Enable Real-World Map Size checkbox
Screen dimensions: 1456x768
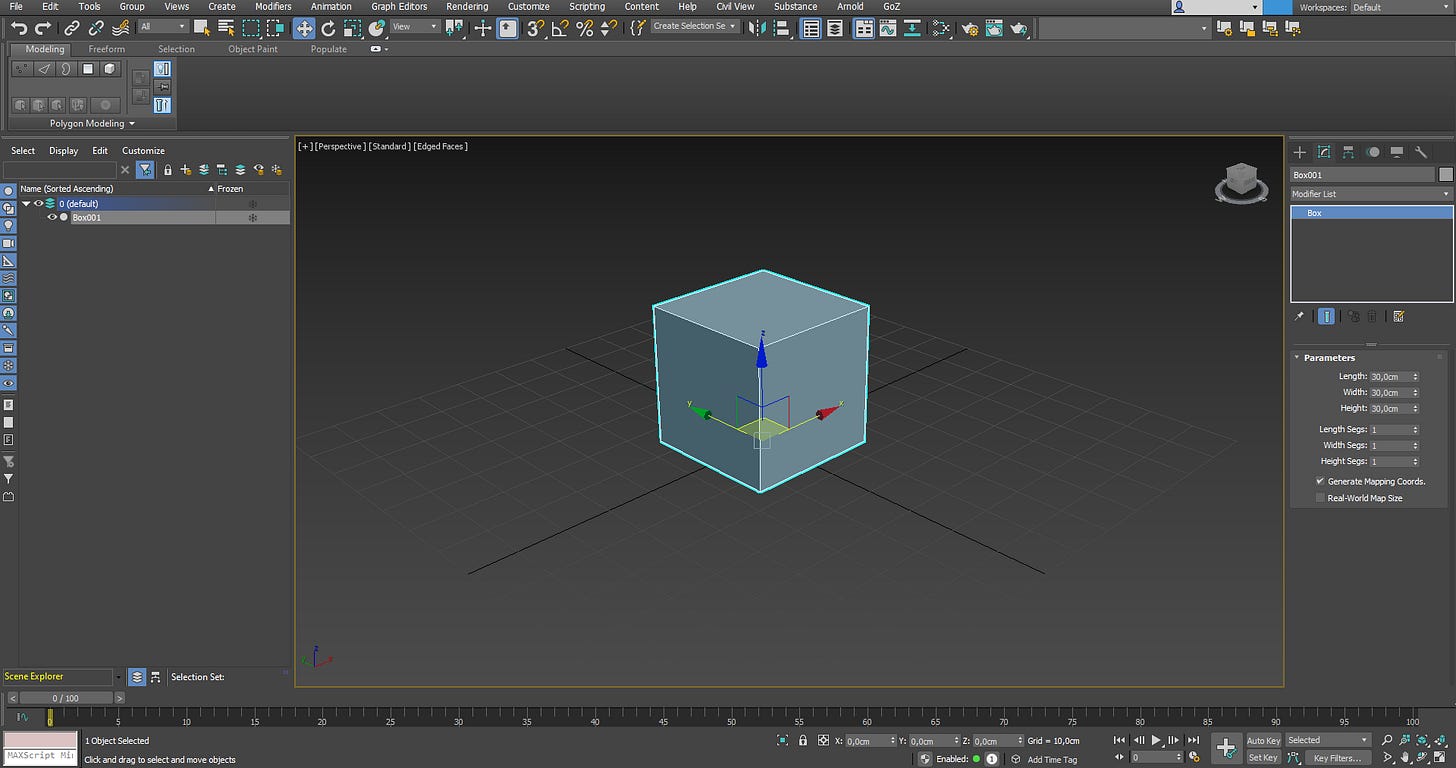[1320, 498]
